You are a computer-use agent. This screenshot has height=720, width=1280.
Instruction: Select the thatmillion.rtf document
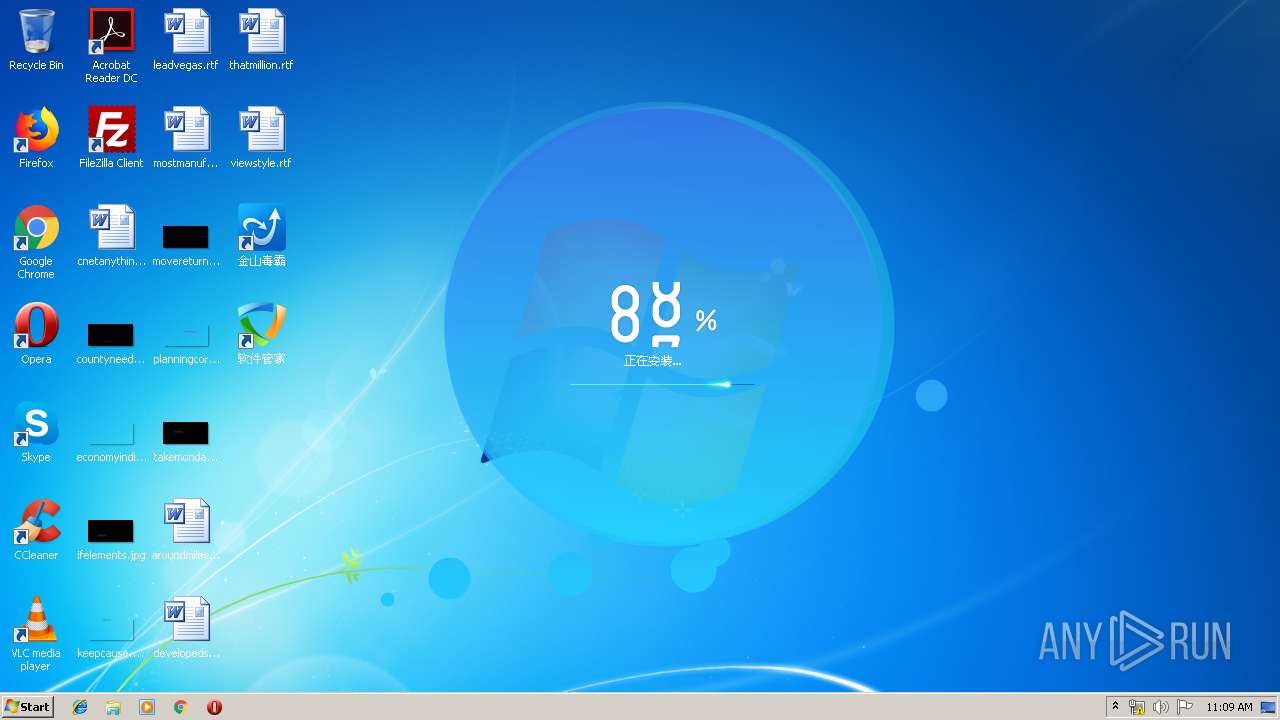[x=261, y=41]
